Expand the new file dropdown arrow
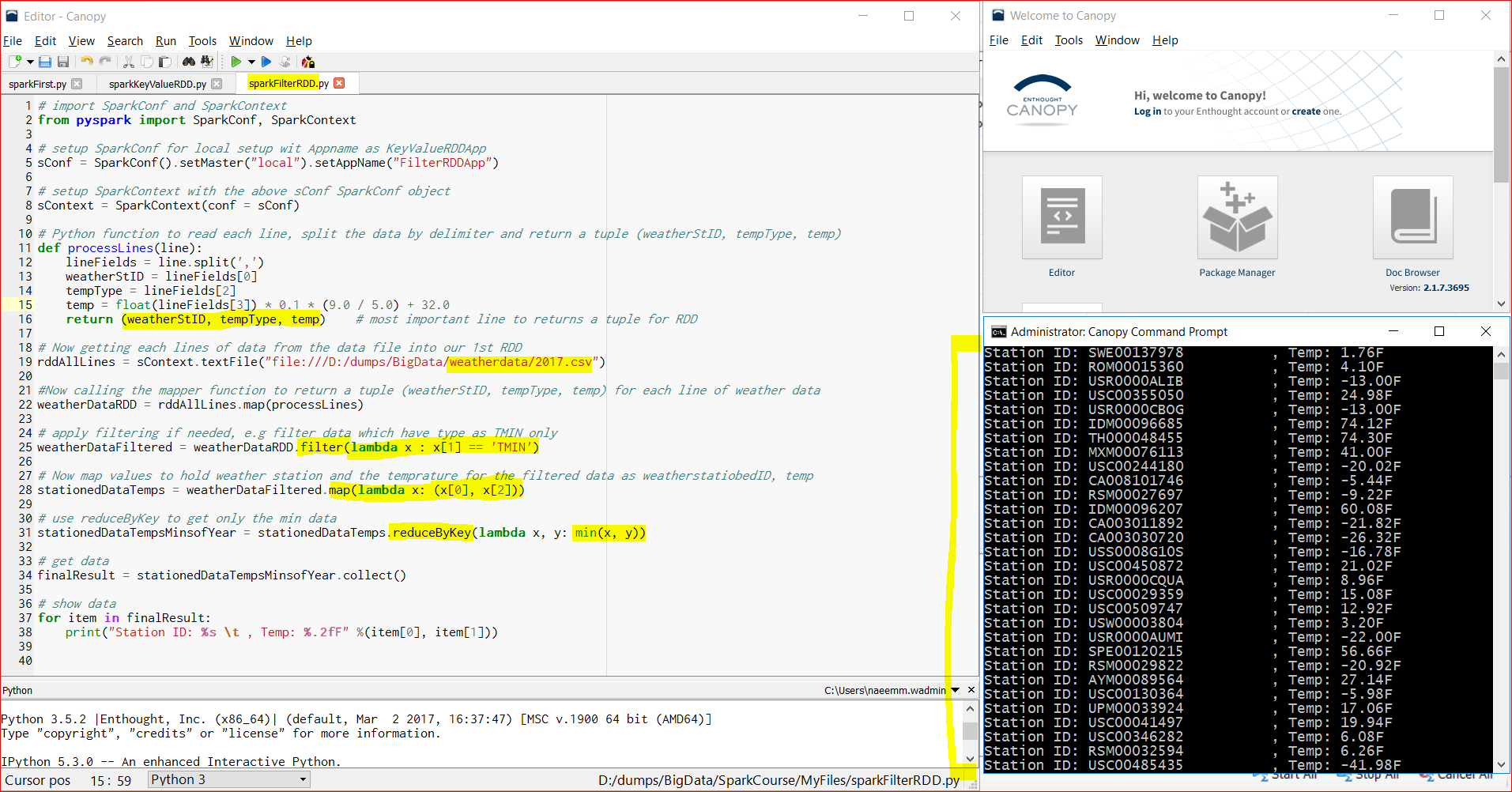The height and width of the screenshot is (792, 1512). point(30,62)
